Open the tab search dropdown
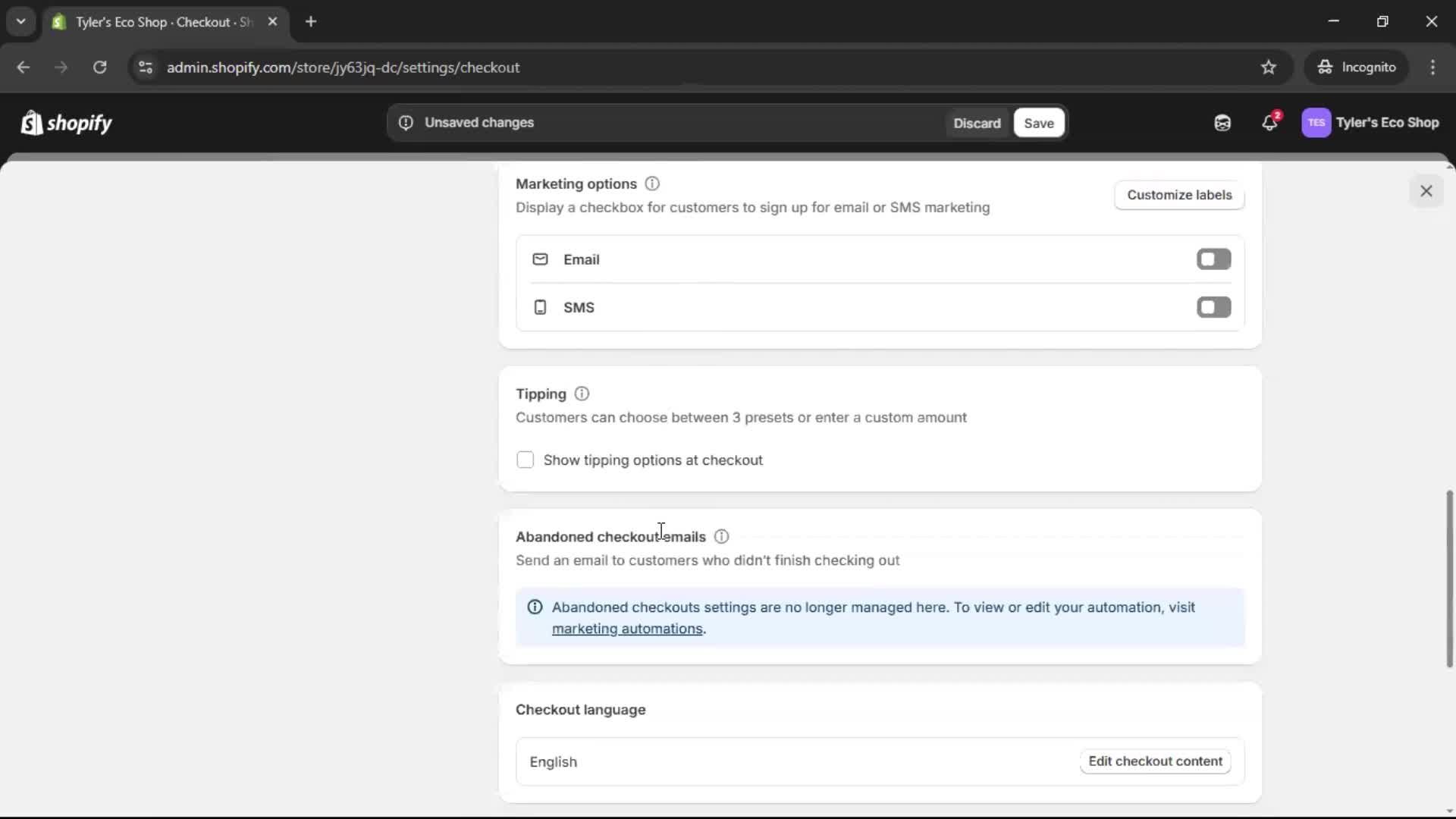 point(20,21)
